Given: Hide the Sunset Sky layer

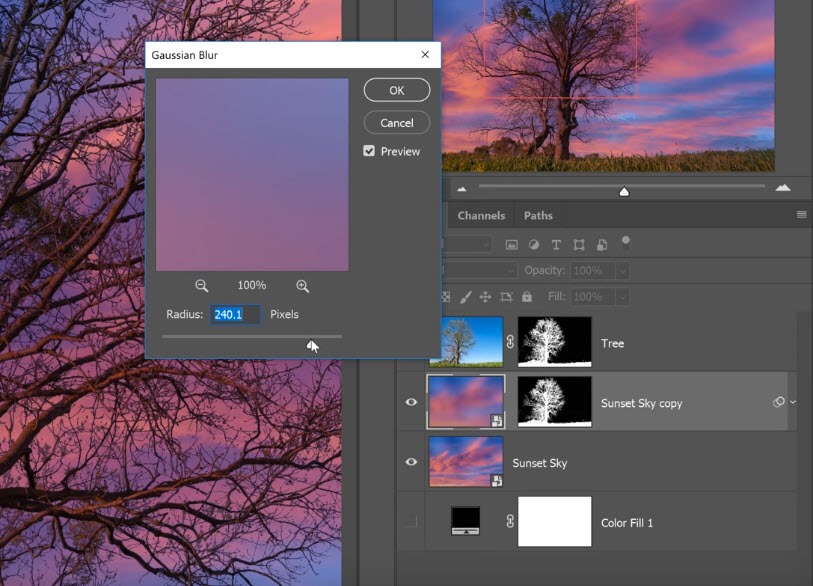Looking at the screenshot, I should pos(410,462).
